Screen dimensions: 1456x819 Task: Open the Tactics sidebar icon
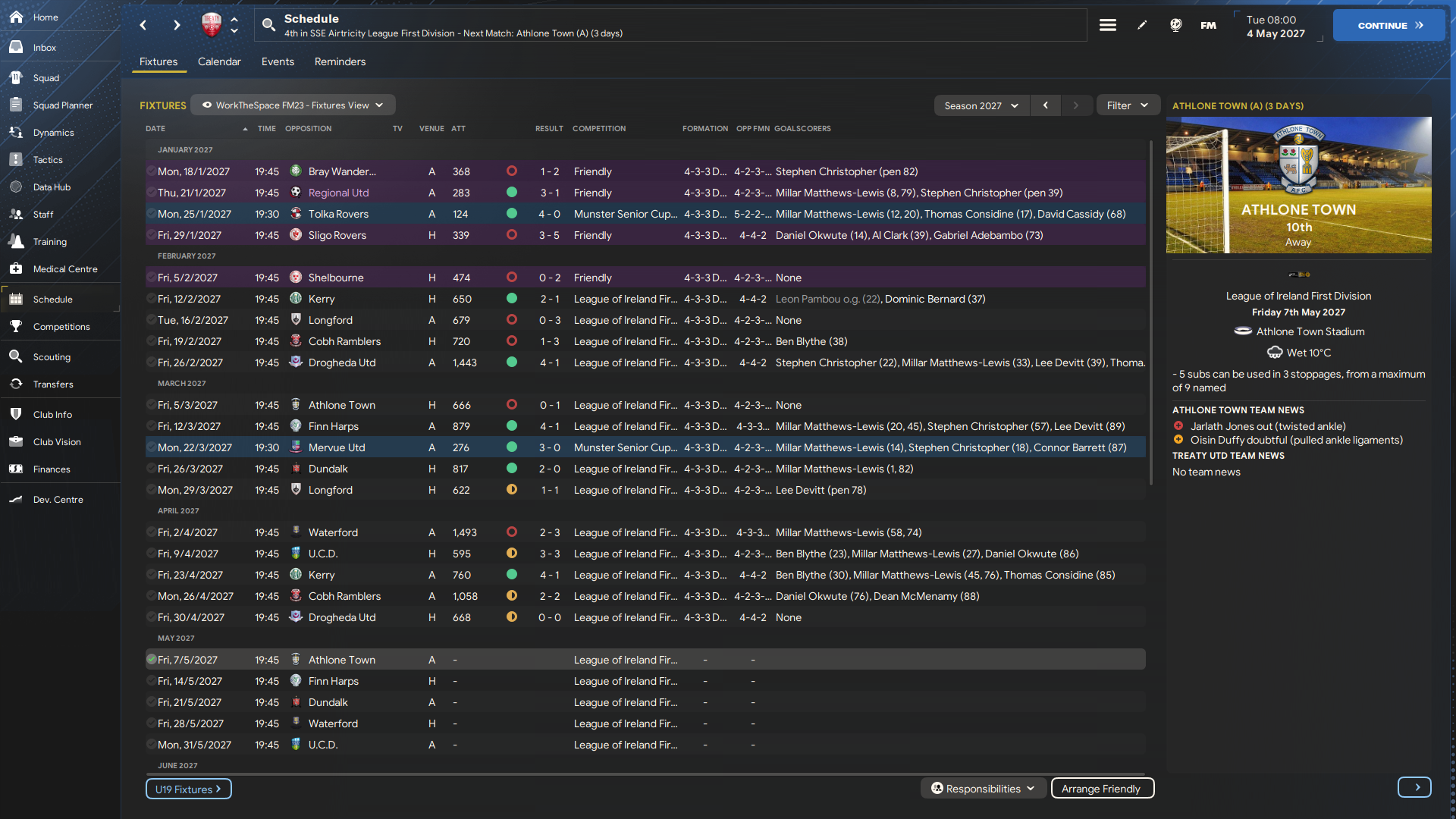[x=16, y=160]
